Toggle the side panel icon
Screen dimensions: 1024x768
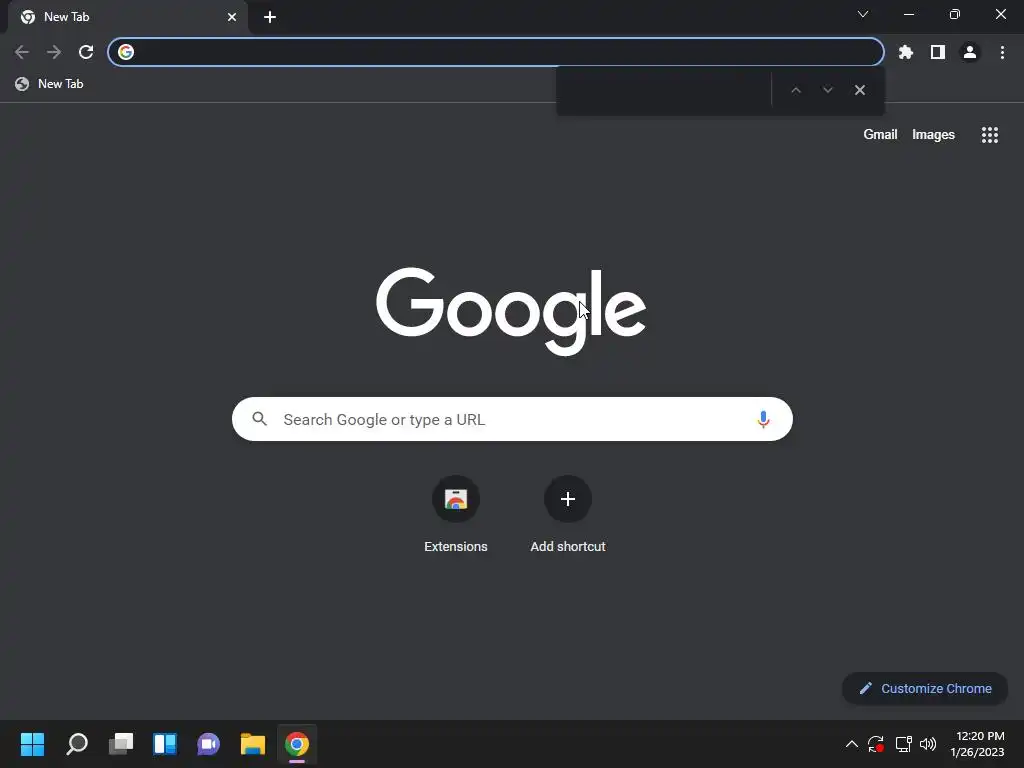938,52
